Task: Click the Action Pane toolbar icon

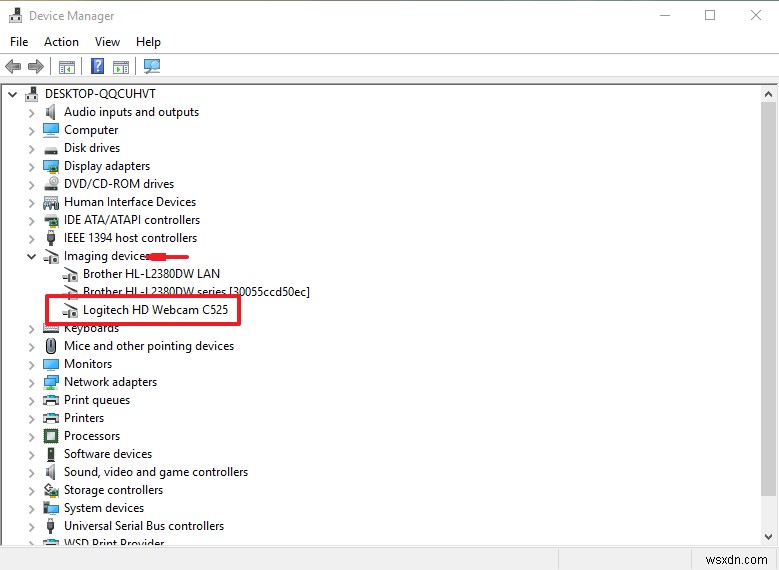Action: [121, 66]
